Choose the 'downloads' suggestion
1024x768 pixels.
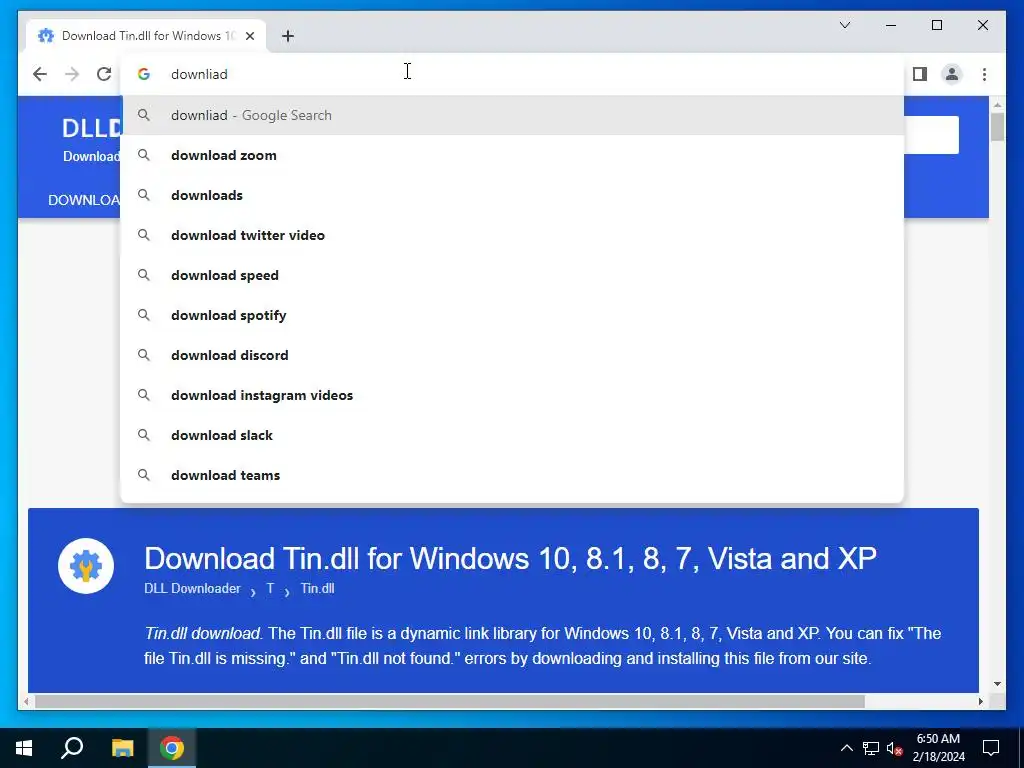[513, 195]
